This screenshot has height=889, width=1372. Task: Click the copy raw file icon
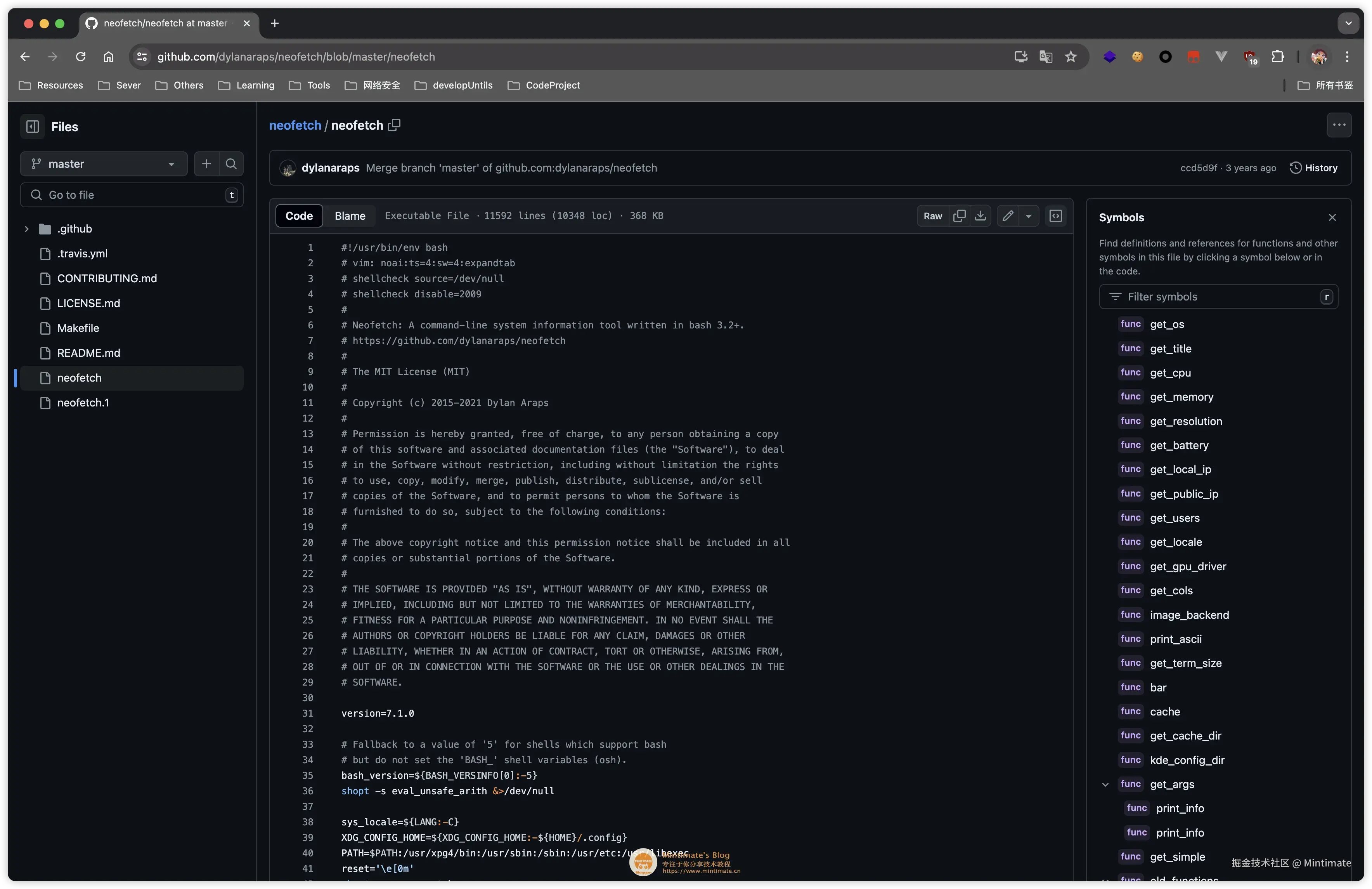pyautogui.click(x=959, y=216)
